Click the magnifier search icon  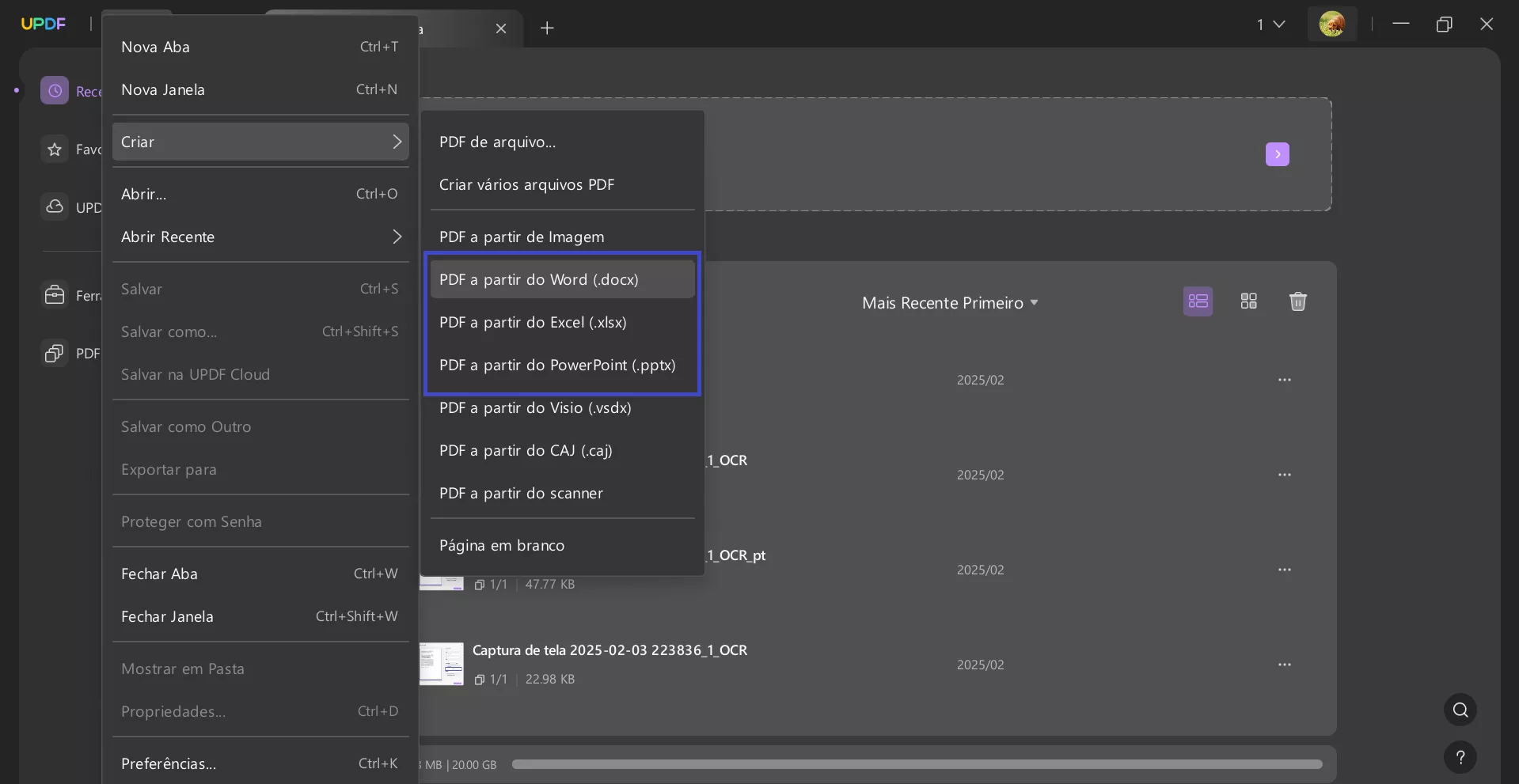[x=1460, y=710]
